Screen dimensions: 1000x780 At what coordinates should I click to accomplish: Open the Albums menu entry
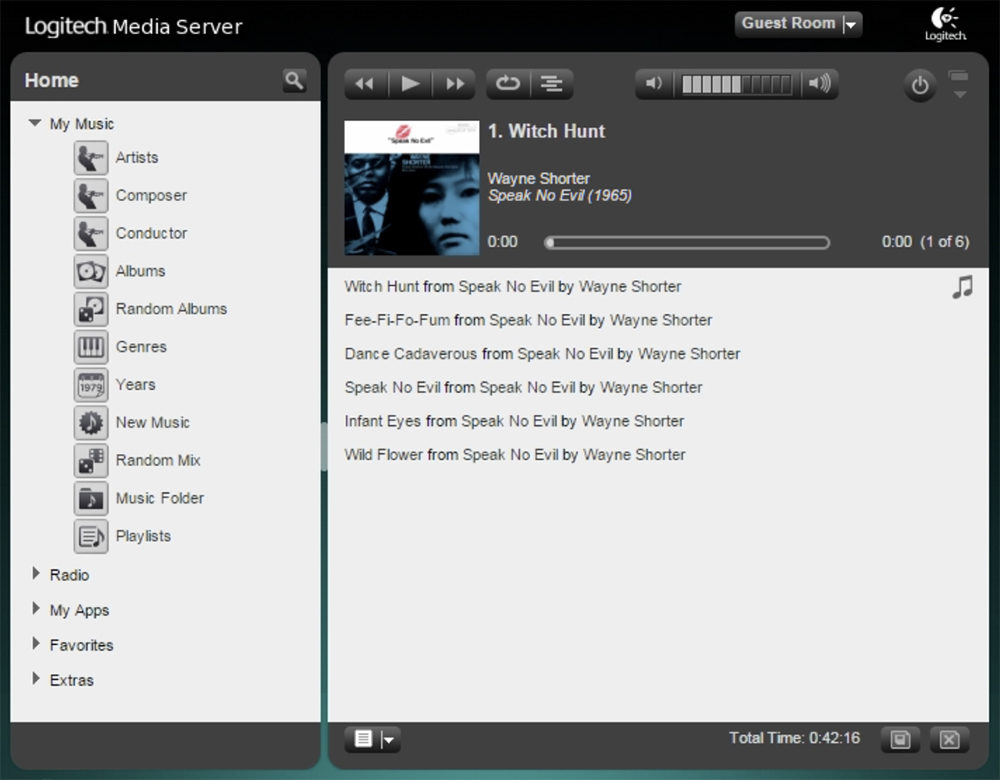coord(140,271)
